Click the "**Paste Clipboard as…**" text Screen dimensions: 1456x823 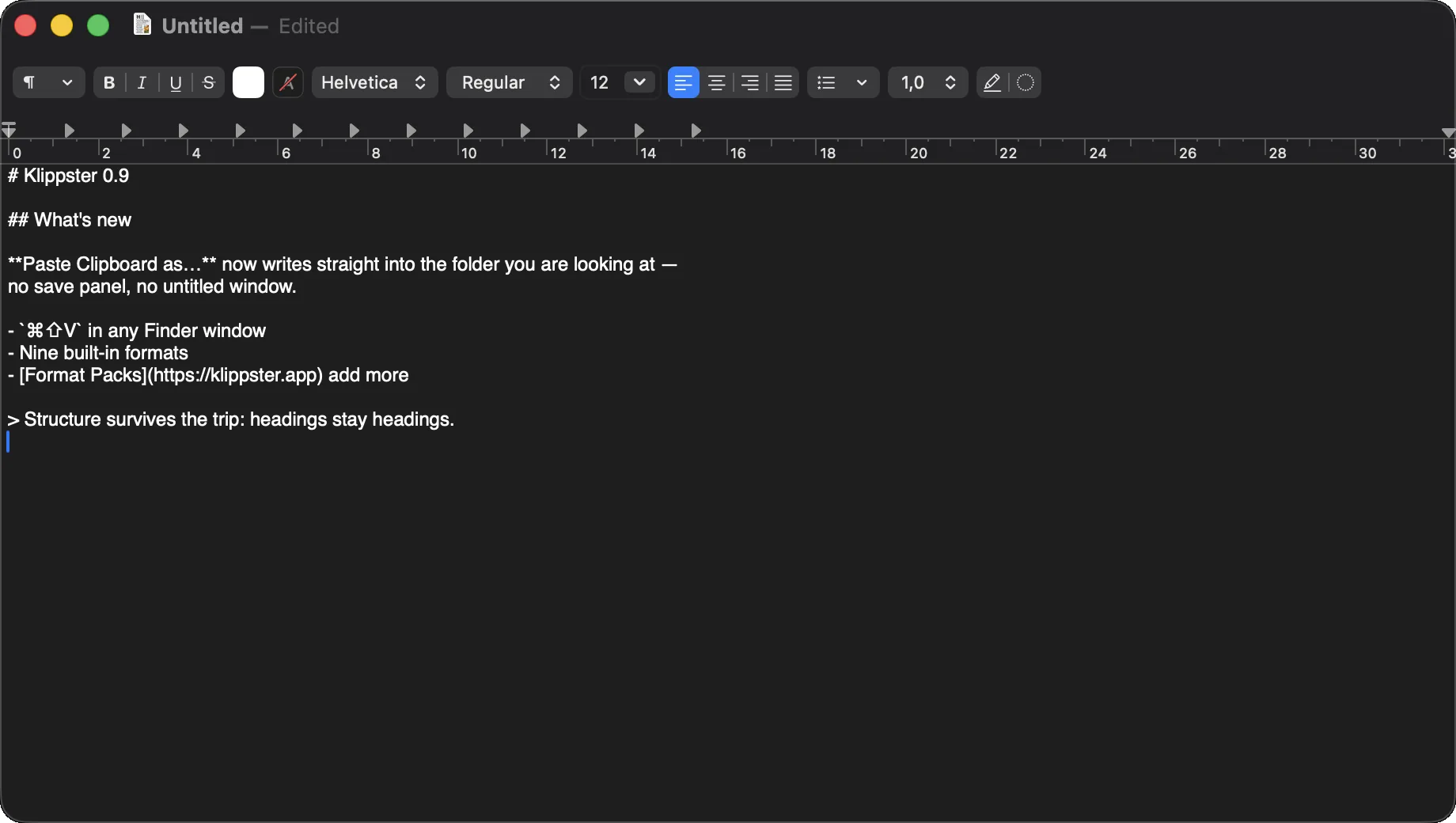(x=112, y=264)
